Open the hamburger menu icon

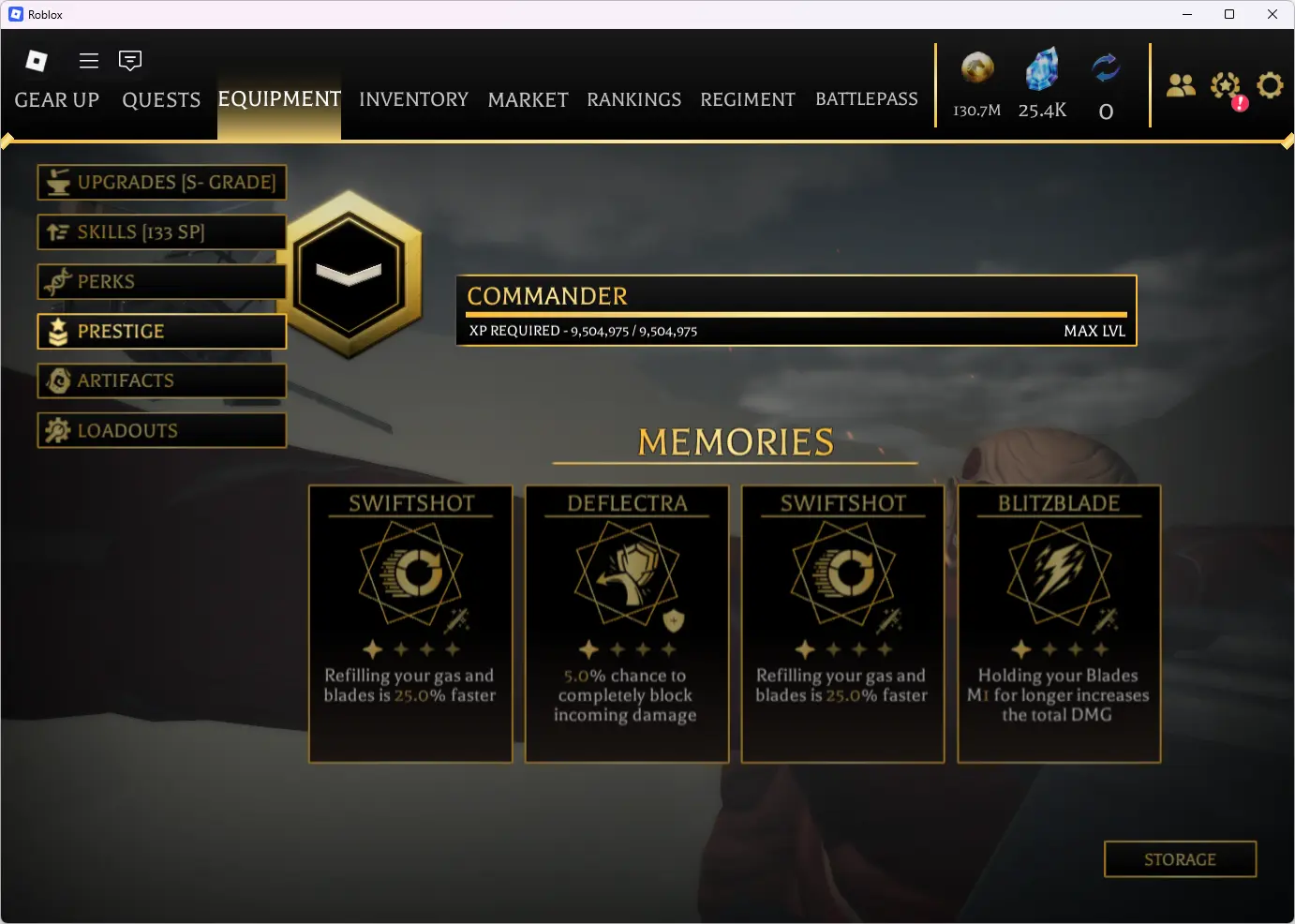click(89, 61)
